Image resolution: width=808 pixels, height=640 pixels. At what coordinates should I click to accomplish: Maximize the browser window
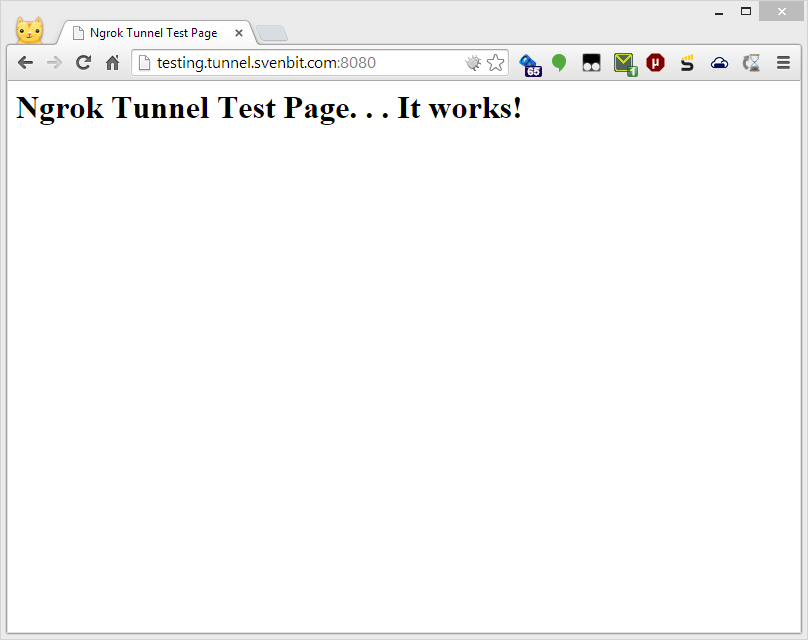click(x=746, y=11)
